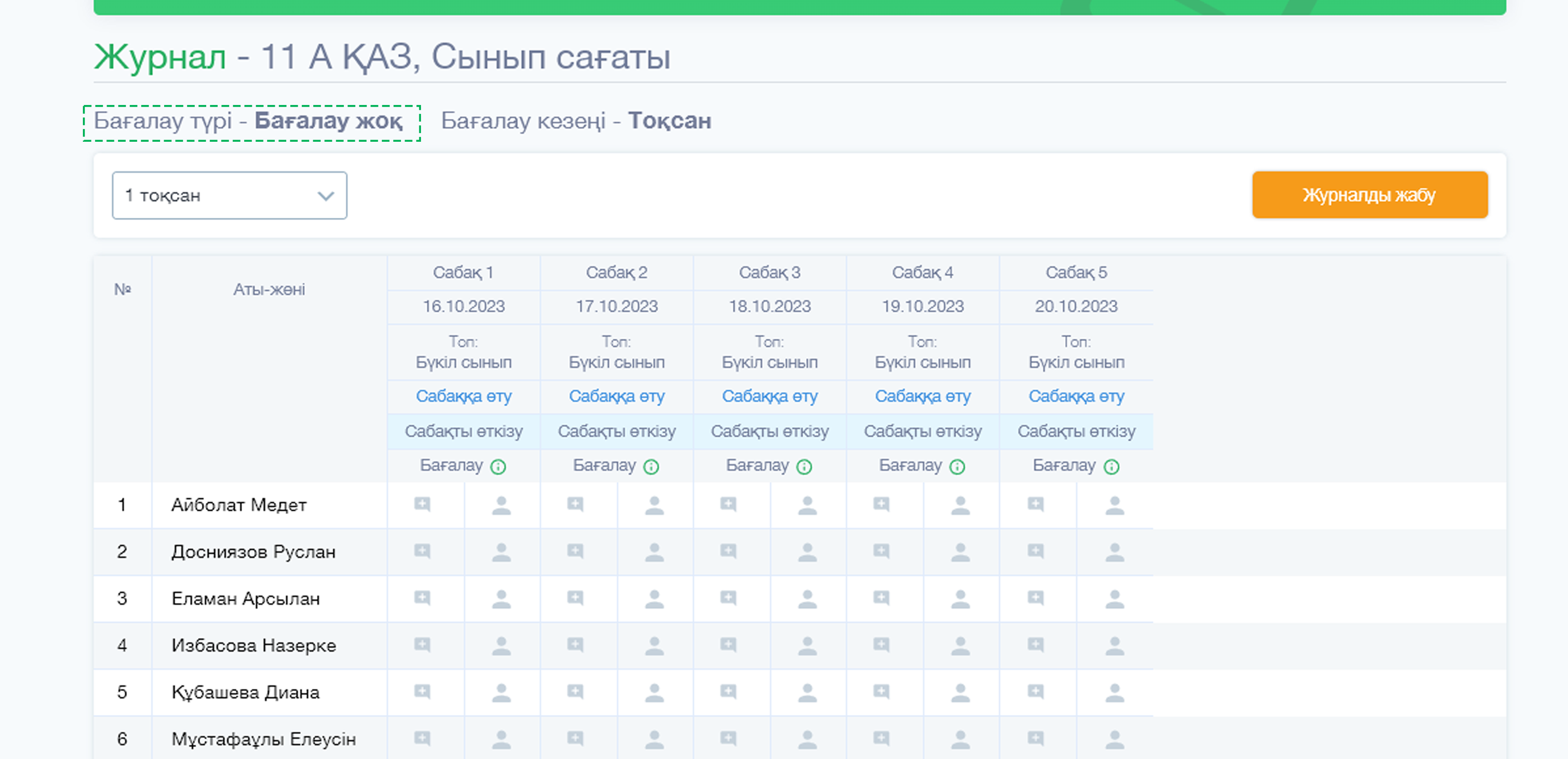The height and width of the screenshot is (759, 1568).
Task: Add comment for Еламан Арсылан in Сабақ 3
Action: click(x=728, y=598)
